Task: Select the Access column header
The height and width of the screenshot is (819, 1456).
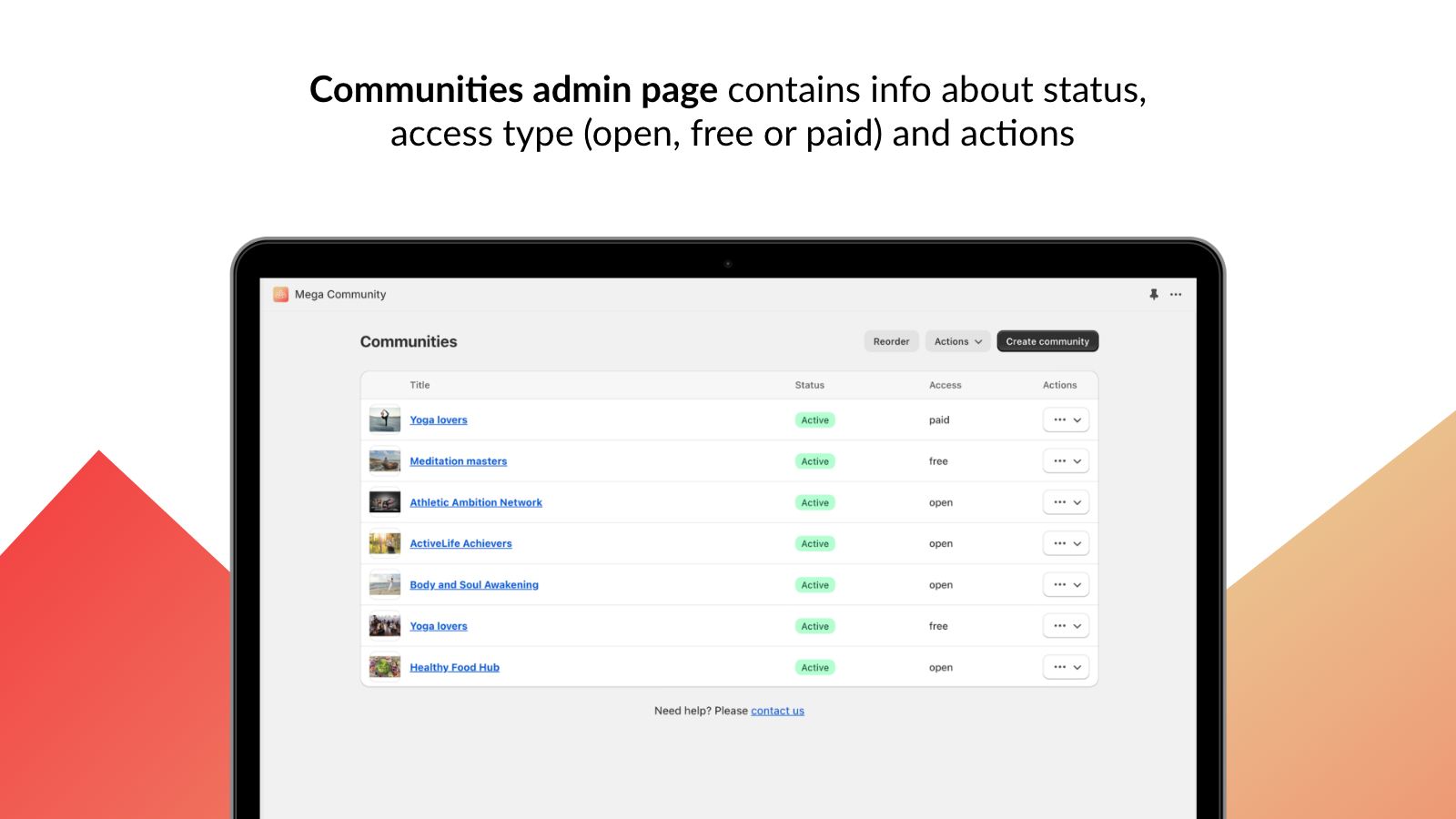Action: pyautogui.click(x=945, y=384)
